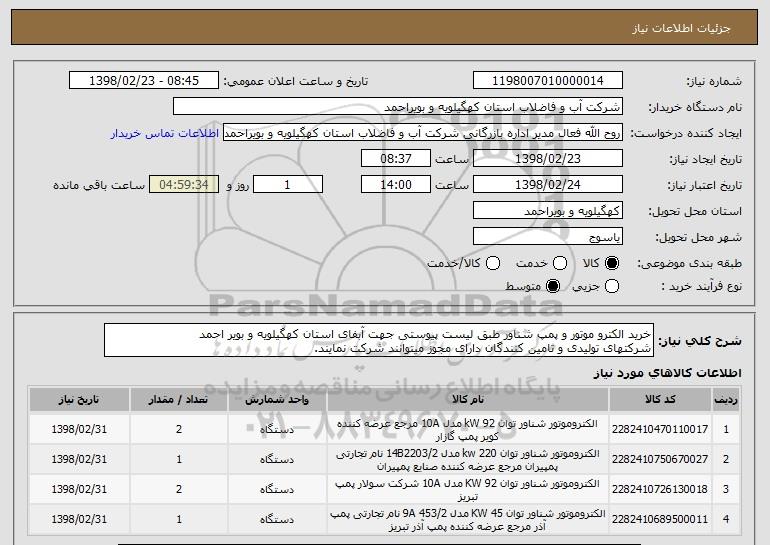Click the delivery city field یاسوج

coord(548,237)
